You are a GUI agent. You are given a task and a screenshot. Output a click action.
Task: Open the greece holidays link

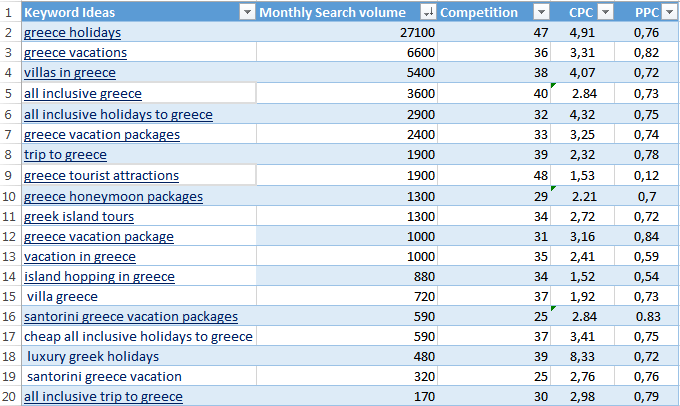[x=86, y=33]
